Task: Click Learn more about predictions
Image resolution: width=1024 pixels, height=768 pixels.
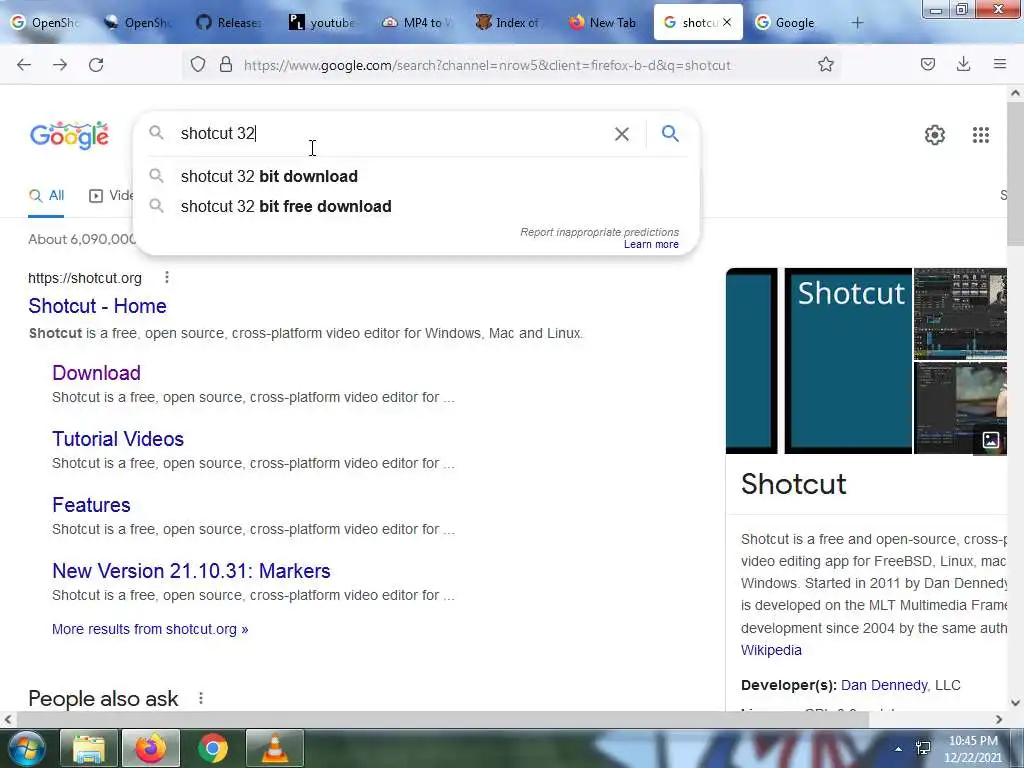Action: (651, 244)
